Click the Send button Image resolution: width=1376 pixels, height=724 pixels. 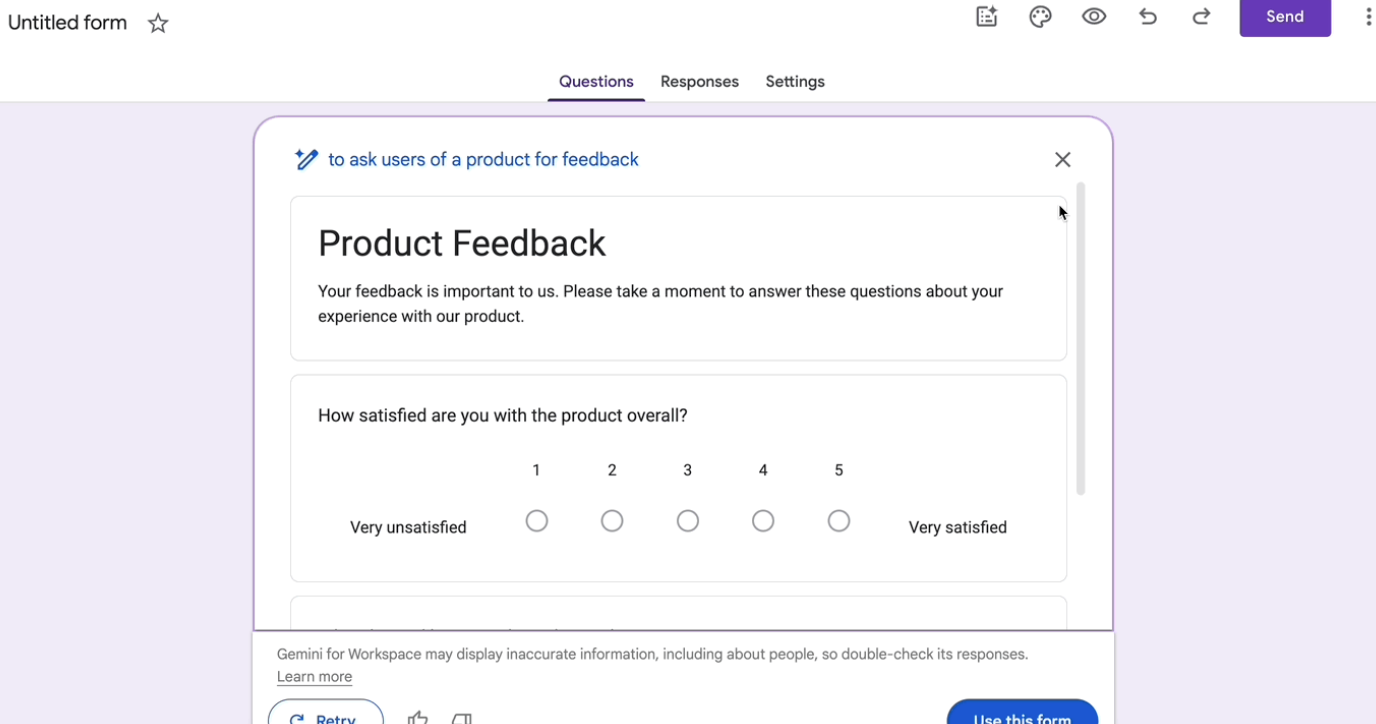(x=1285, y=17)
